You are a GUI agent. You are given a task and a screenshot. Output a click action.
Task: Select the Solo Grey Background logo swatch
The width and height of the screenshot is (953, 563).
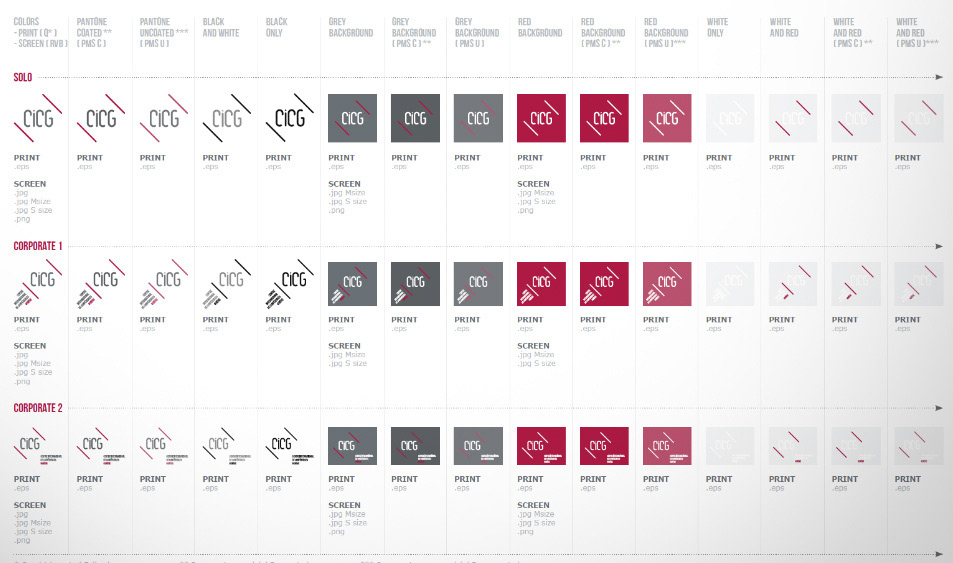point(353,118)
